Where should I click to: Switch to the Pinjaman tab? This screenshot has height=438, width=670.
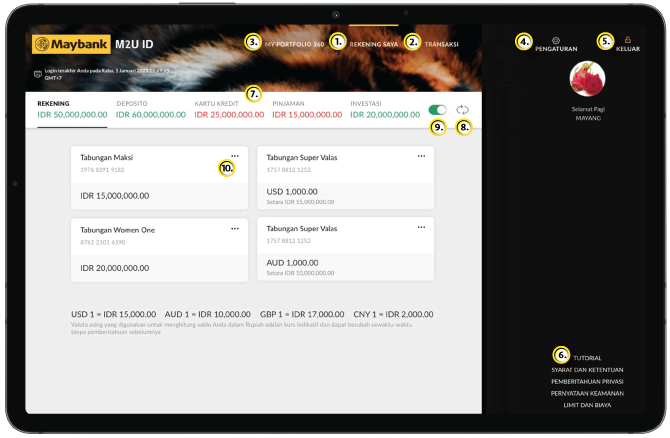[x=307, y=110]
